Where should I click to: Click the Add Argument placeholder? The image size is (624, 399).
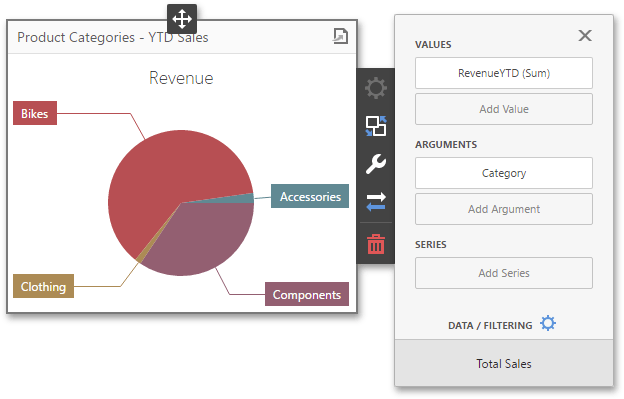[504, 209]
